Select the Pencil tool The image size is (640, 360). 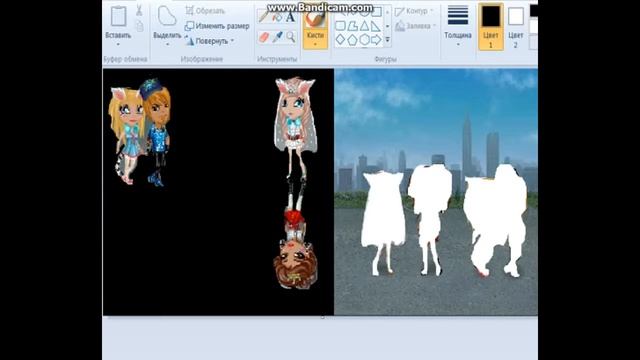pos(264,16)
